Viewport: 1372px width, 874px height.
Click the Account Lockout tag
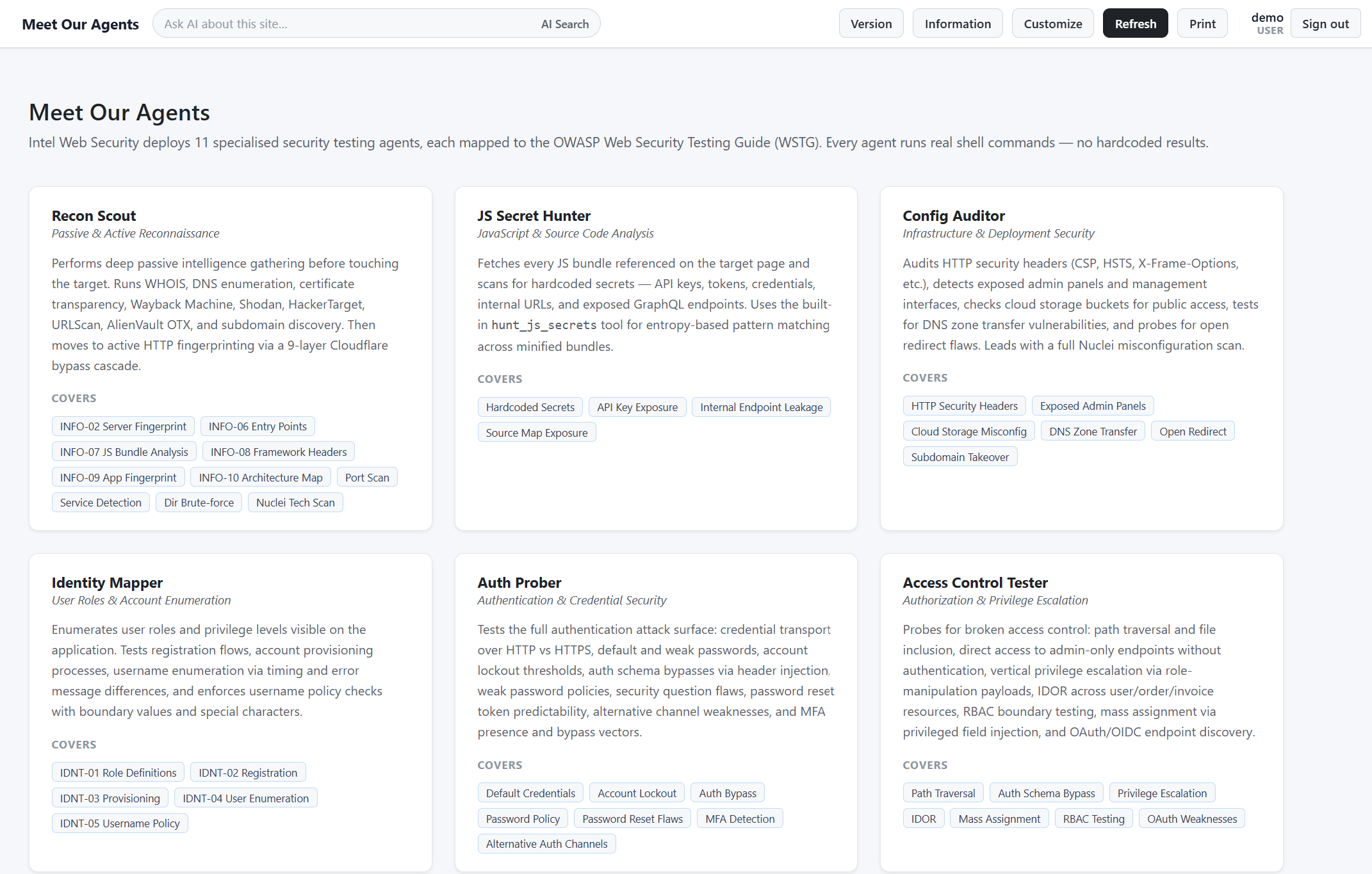tap(637, 793)
